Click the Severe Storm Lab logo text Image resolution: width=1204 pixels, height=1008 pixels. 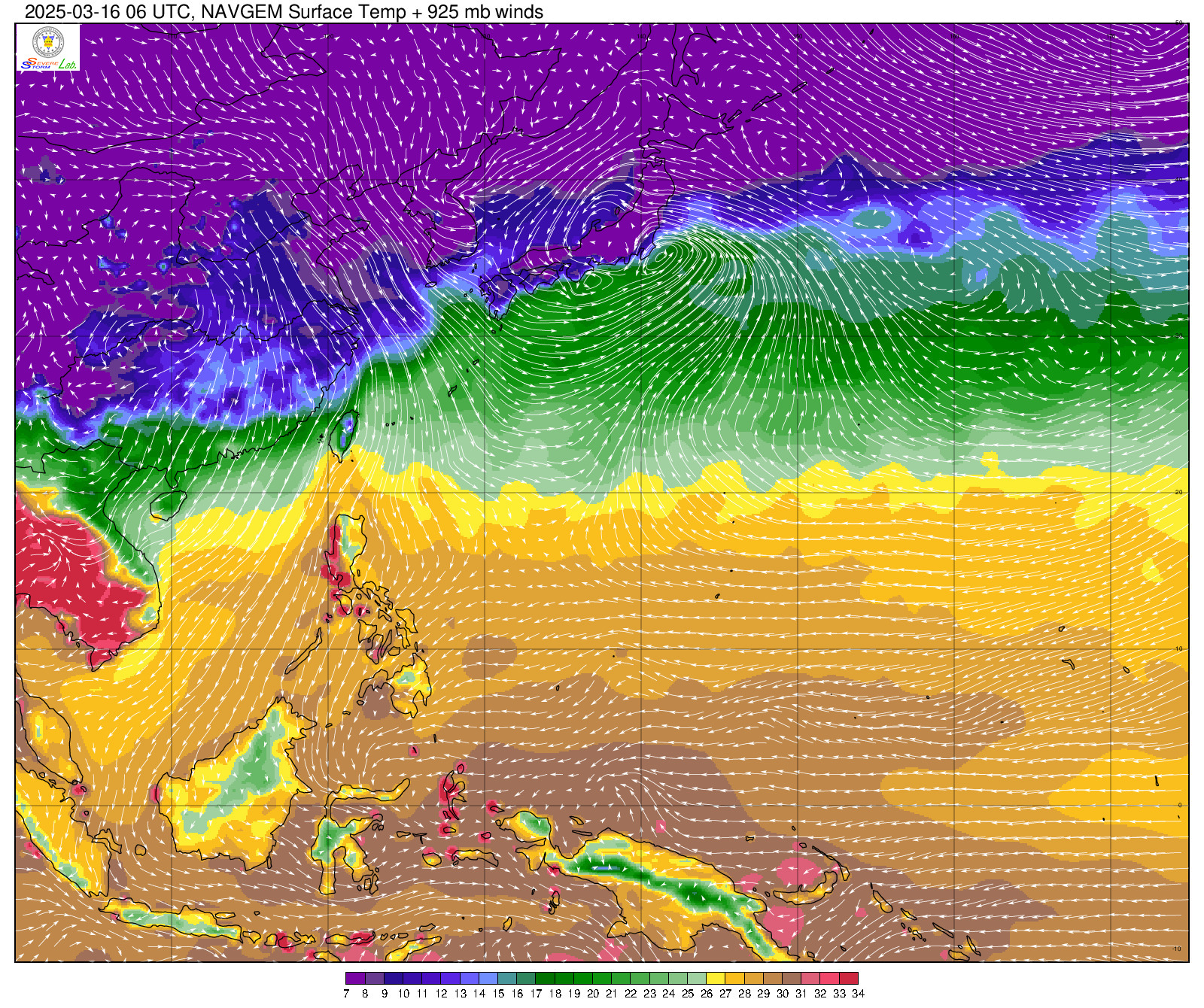pyautogui.click(x=48, y=64)
